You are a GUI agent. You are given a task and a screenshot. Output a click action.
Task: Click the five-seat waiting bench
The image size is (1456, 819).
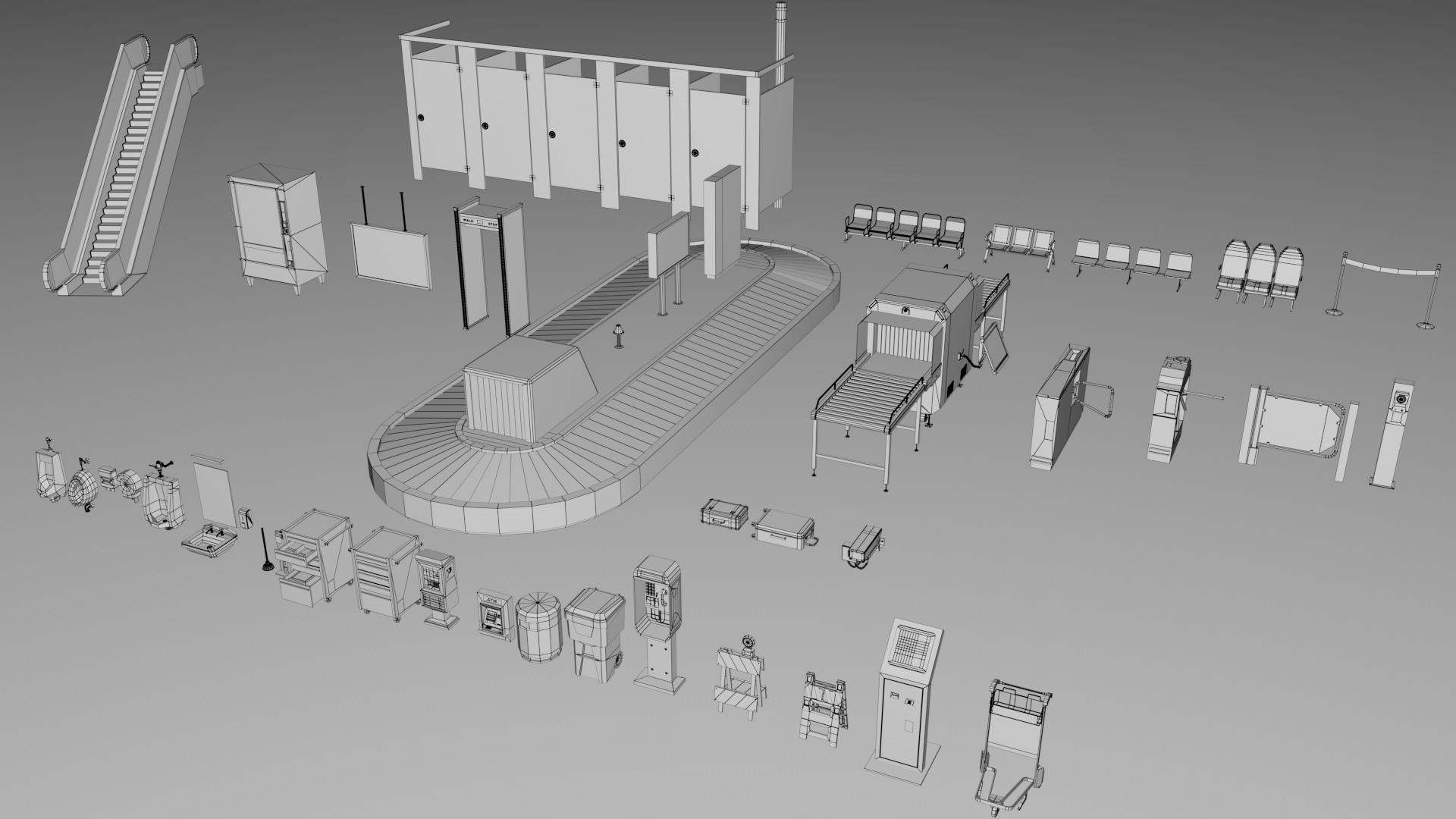[906, 226]
